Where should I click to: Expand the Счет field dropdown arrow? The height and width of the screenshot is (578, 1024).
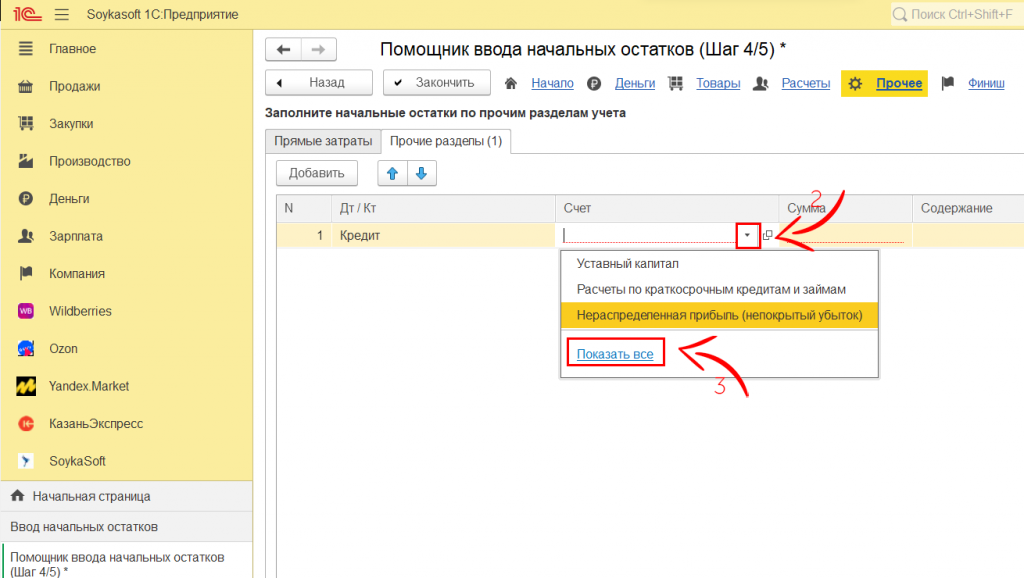coord(746,236)
